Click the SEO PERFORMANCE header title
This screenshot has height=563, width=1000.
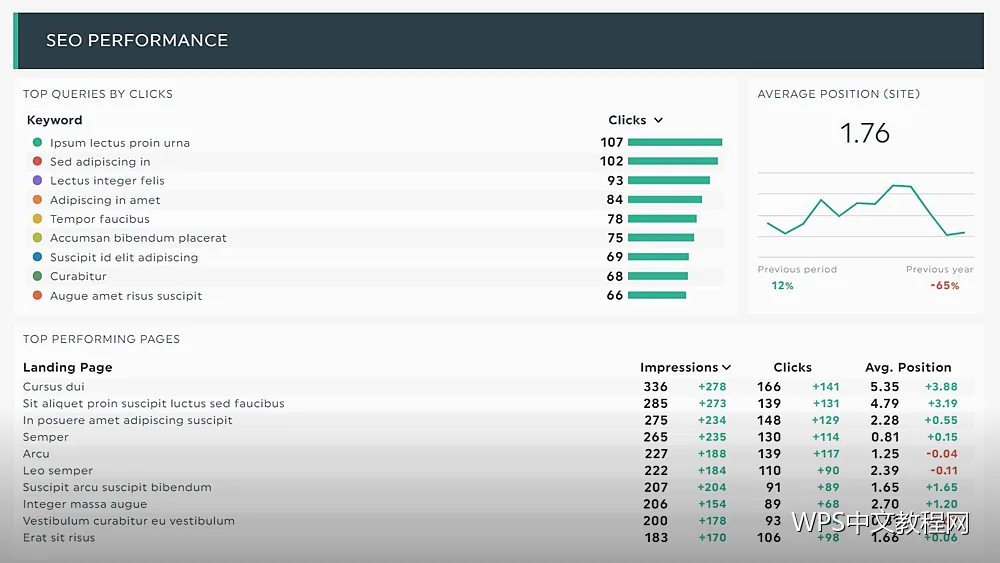point(136,40)
